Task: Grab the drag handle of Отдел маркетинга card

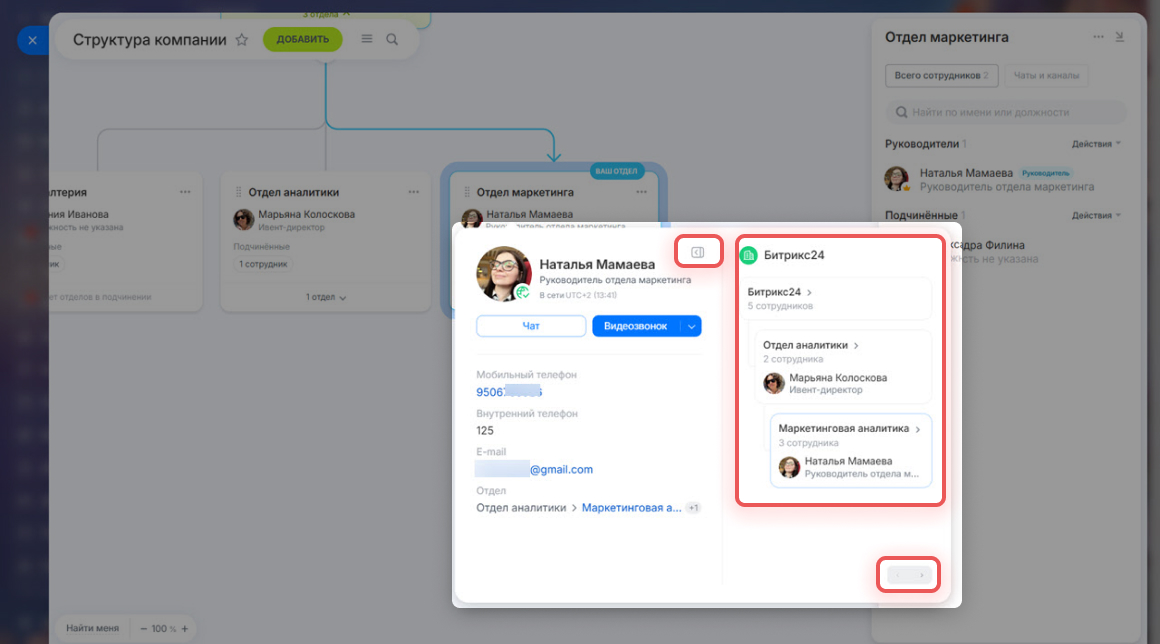Action: [x=467, y=192]
